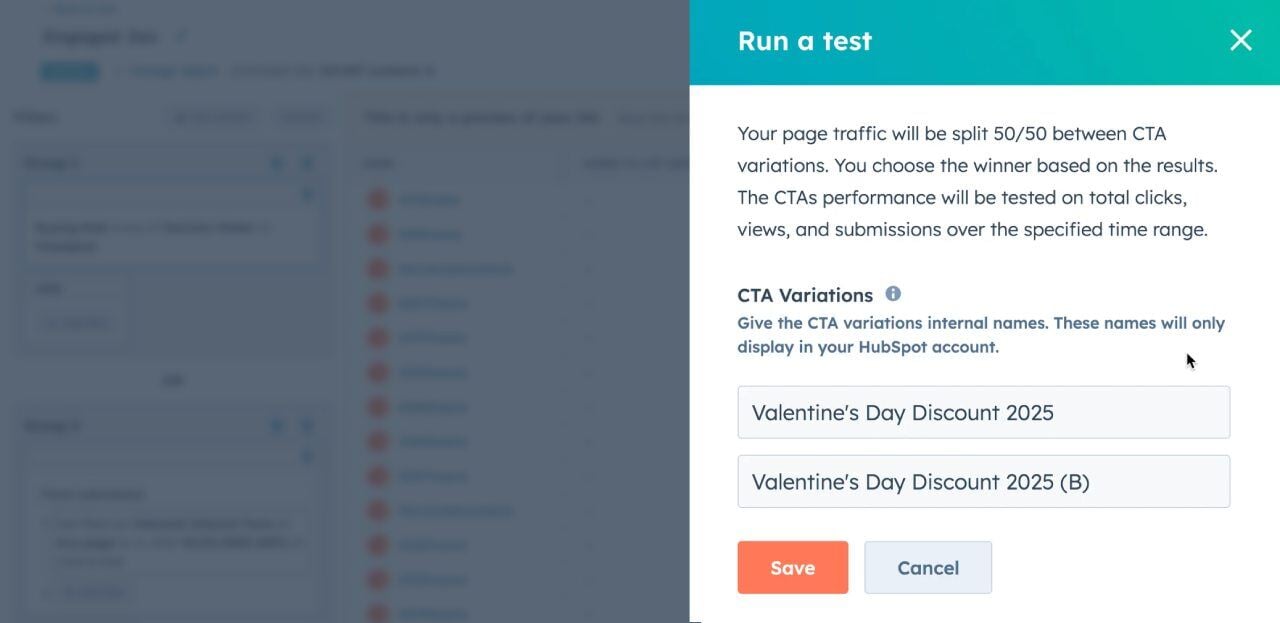Screen dimensions: 1280x623
Task: Click the AND button inside Group 1
Action: click(50, 290)
